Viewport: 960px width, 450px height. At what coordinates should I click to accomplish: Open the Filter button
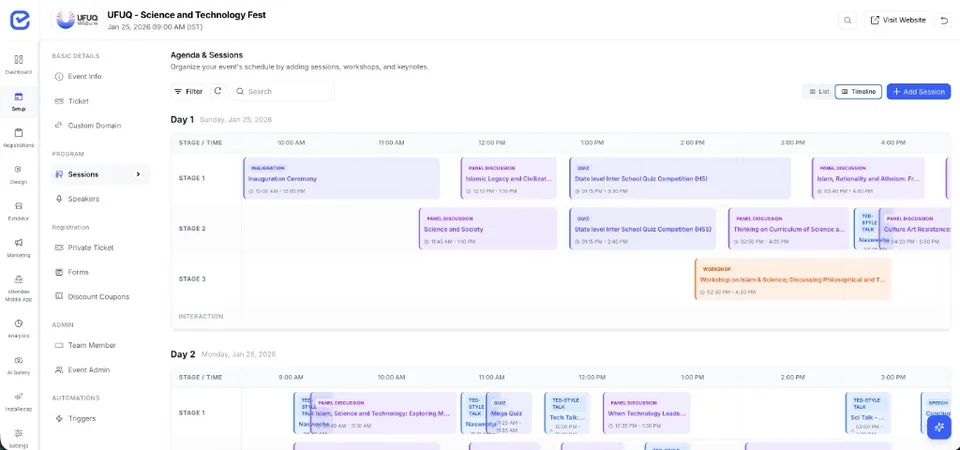188,91
